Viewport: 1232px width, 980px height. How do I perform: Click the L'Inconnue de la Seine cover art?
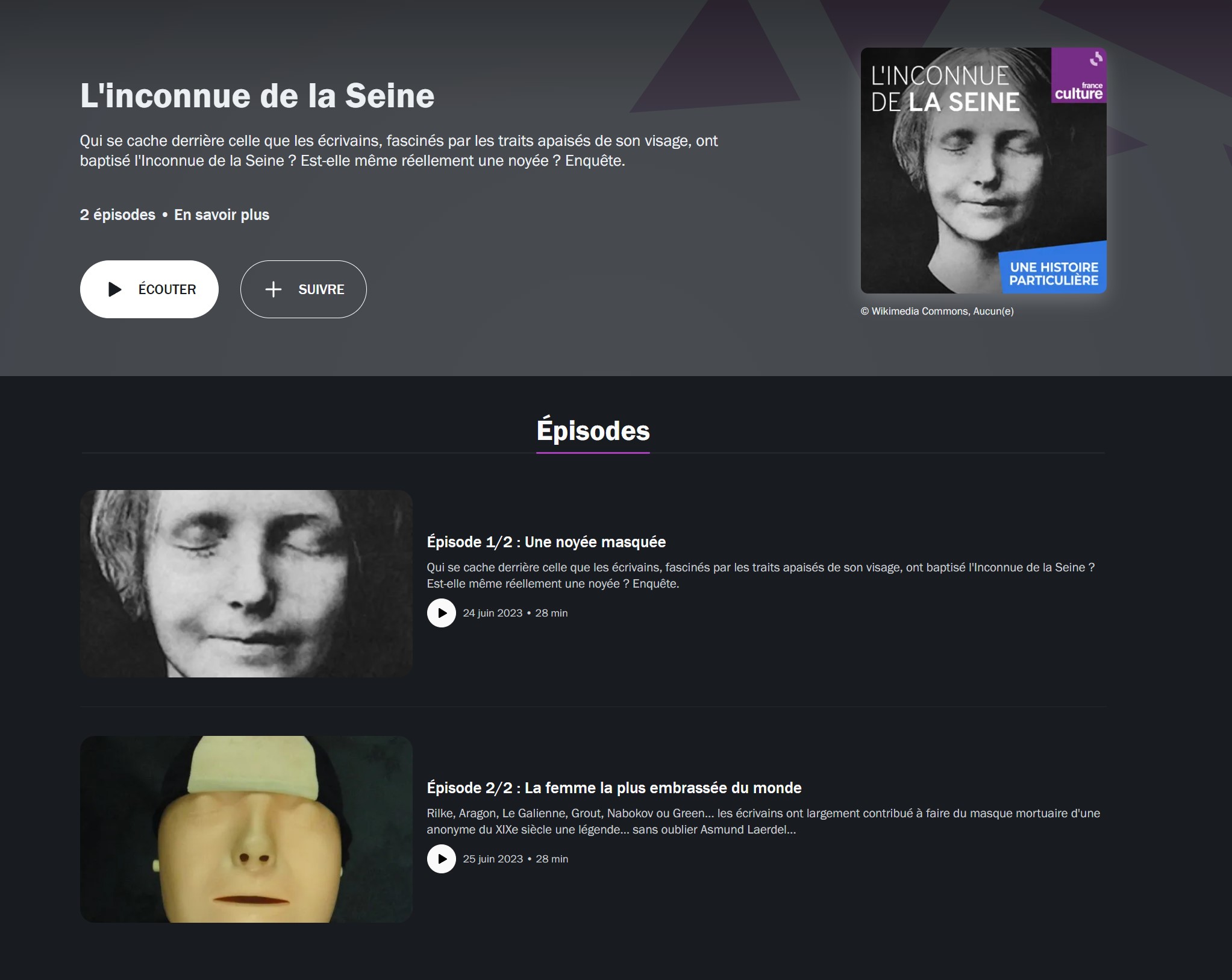point(983,171)
